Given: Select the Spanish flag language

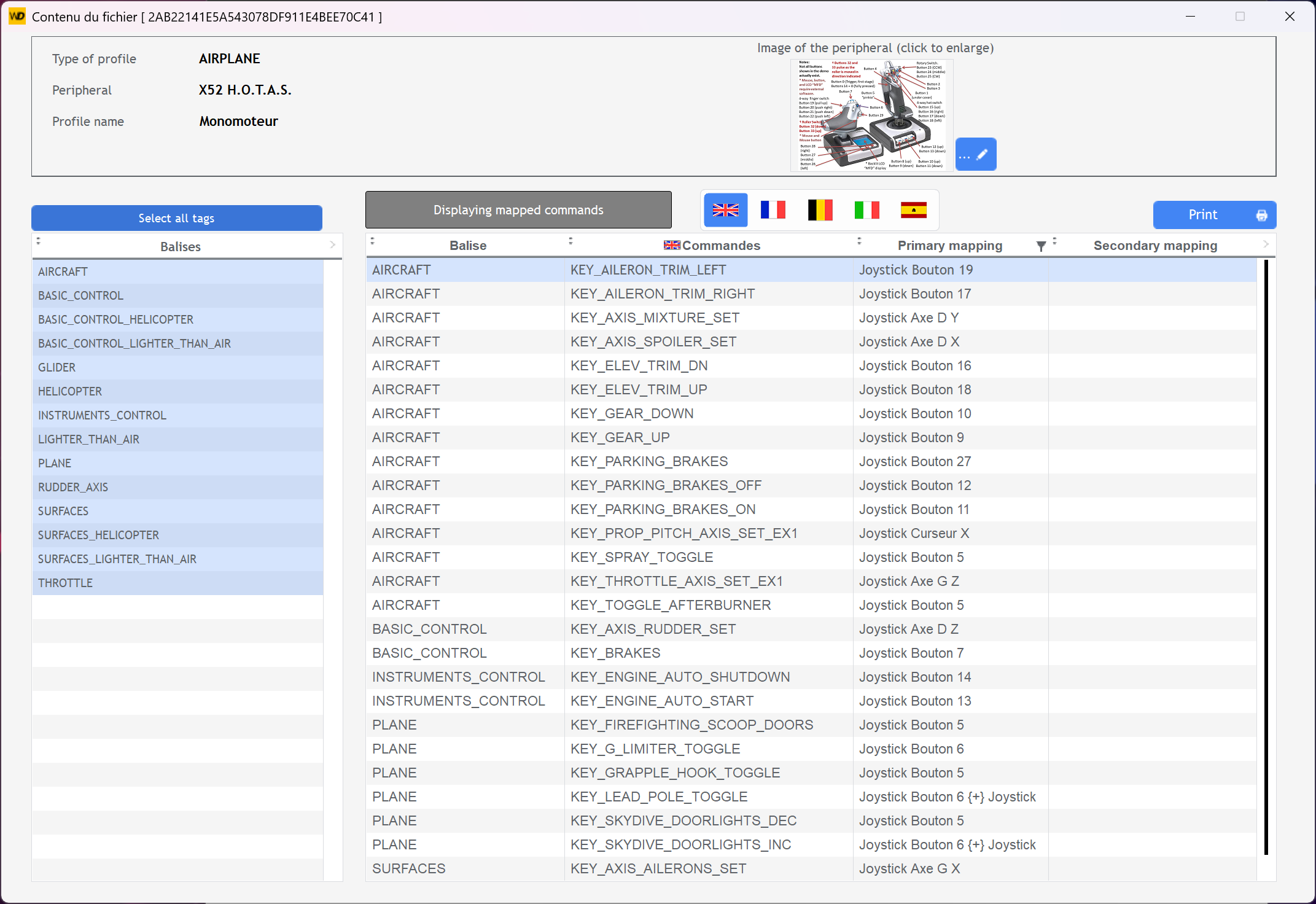Looking at the screenshot, I should (x=913, y=211).
